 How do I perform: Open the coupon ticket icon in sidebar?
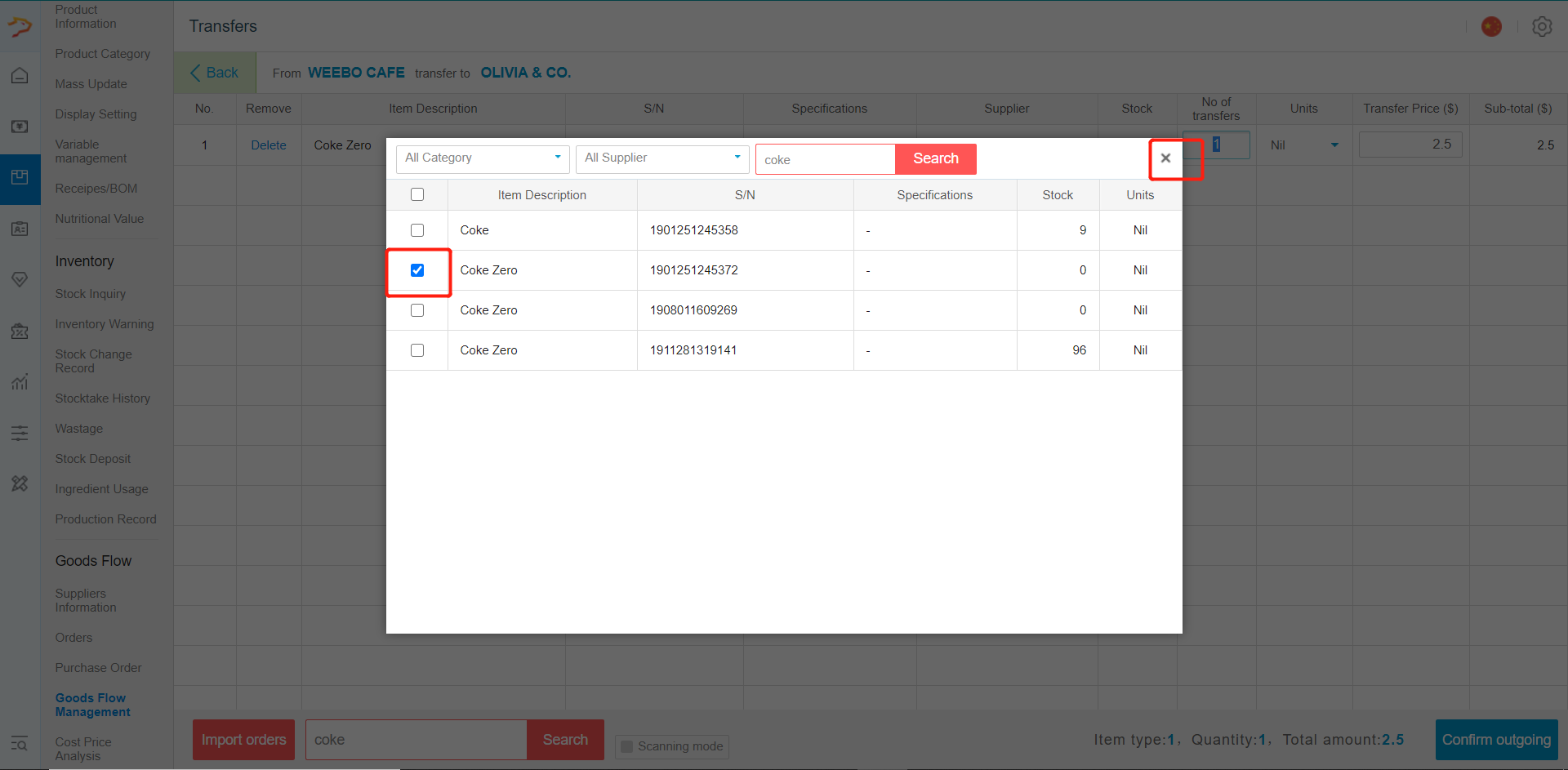[x=20, y=331]
